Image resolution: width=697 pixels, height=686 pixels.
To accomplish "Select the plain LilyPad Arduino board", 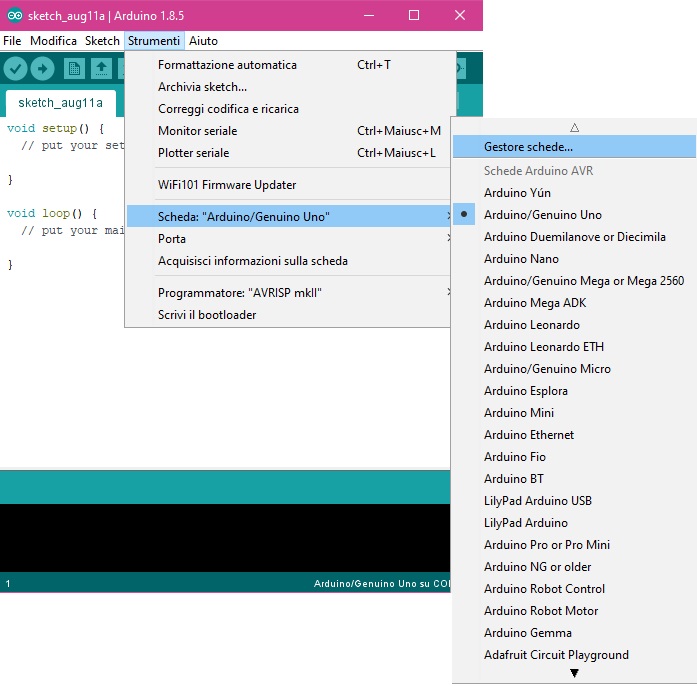I will (x=574, y=523).
